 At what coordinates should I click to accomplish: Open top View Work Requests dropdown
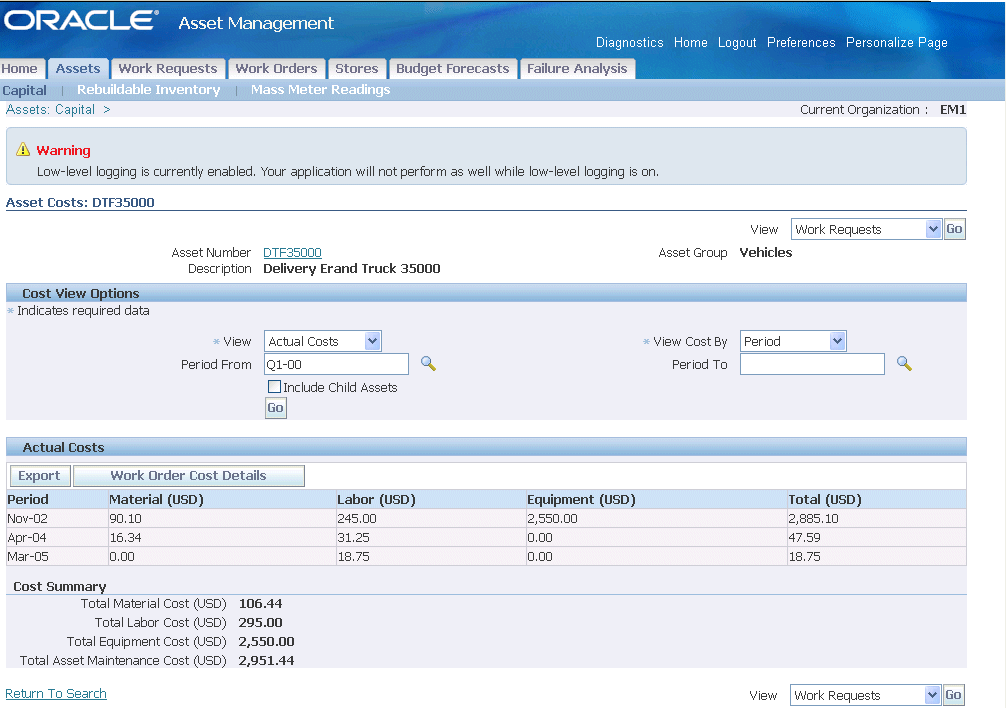865,229
